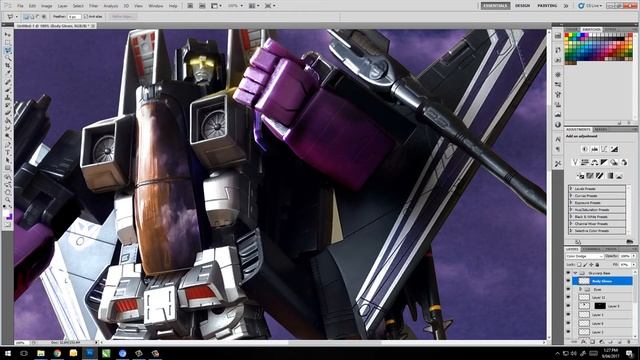Select the Brush tool in toolbox
This screenshot has width=640, height=360.
(8, 89)
